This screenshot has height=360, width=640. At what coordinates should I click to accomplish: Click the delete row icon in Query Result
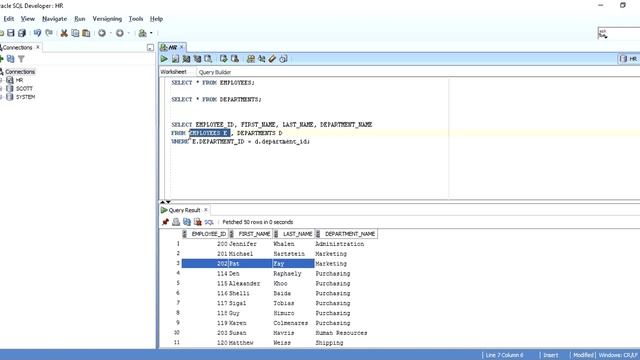point(198,222)
